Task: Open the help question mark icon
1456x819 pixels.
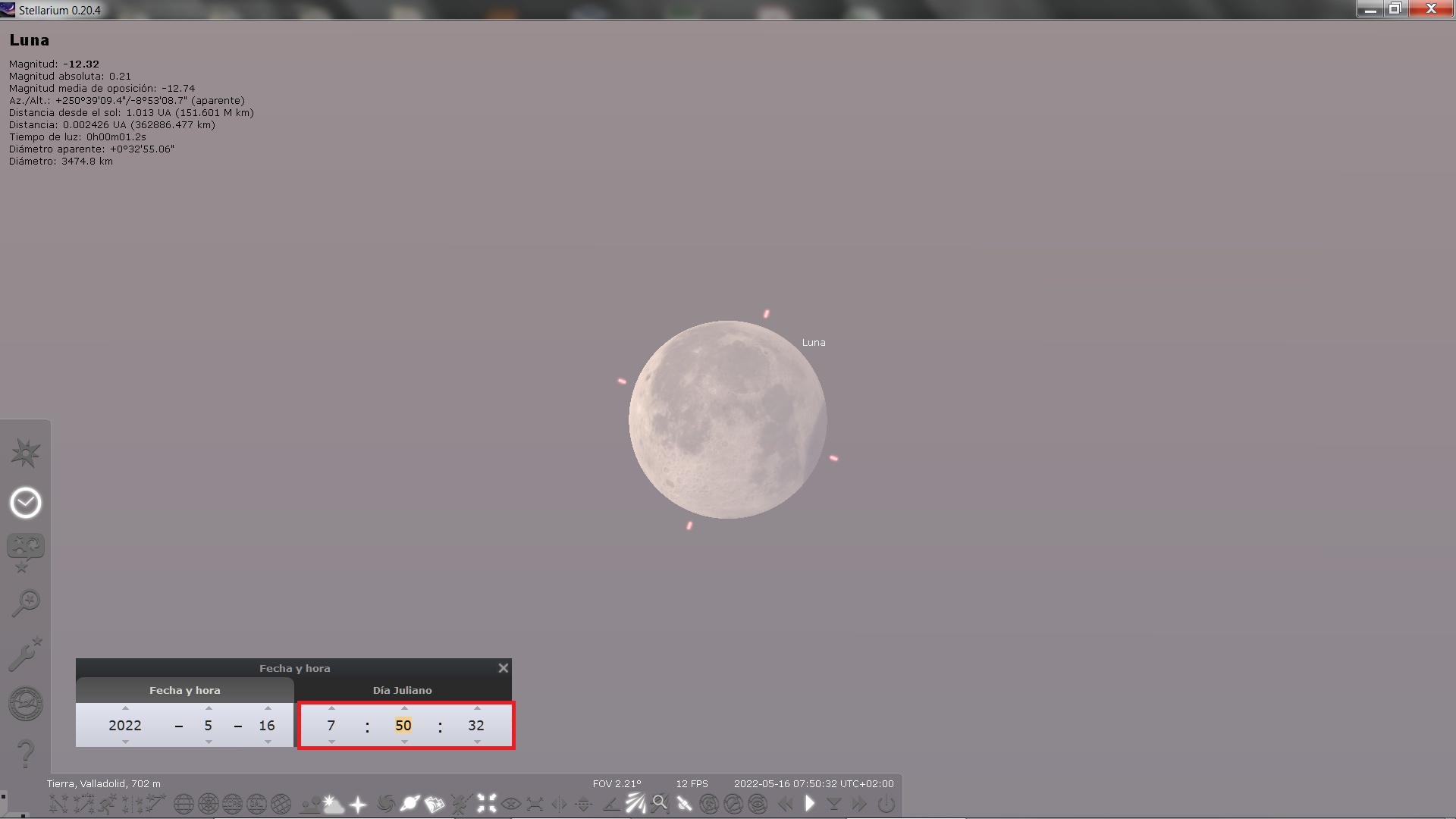Action: tap(25, 754)
